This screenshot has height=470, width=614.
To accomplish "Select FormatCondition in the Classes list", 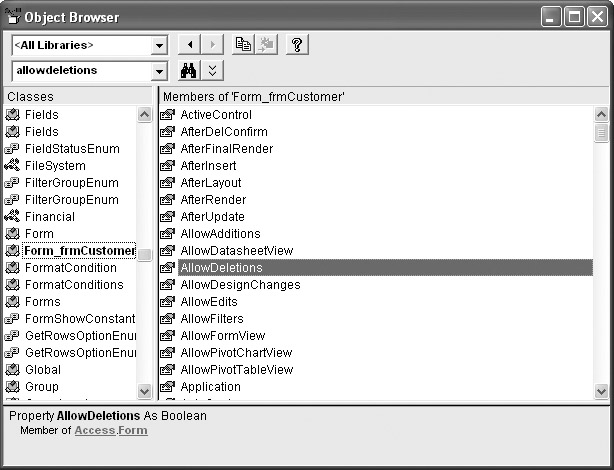I will coord(70,268).
